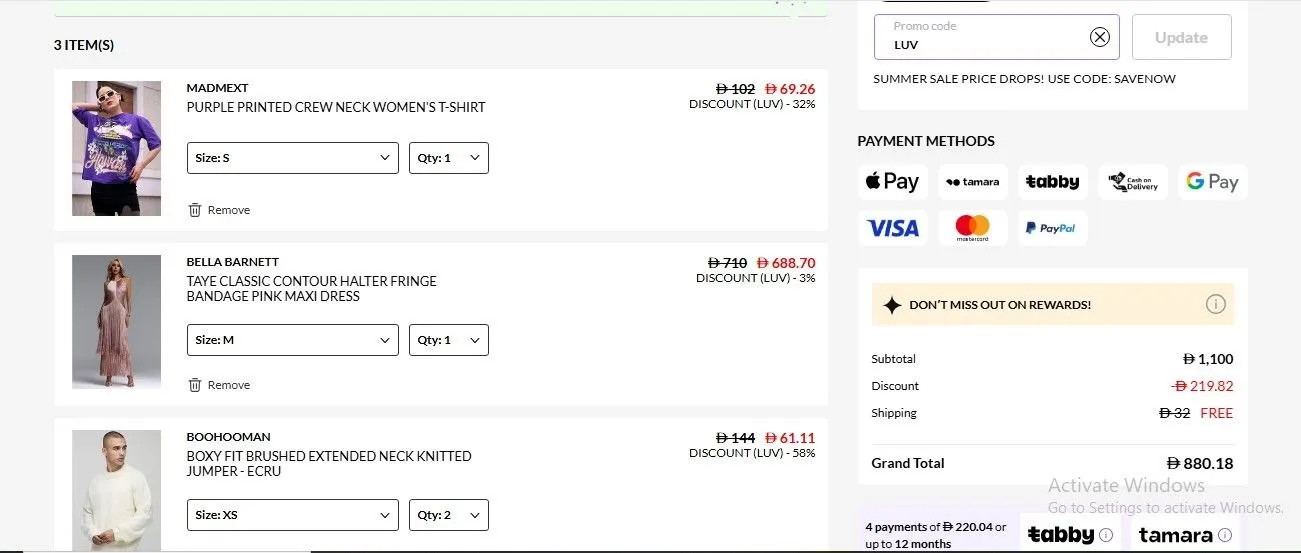Select Google Pay payment method

(1212, 182)
